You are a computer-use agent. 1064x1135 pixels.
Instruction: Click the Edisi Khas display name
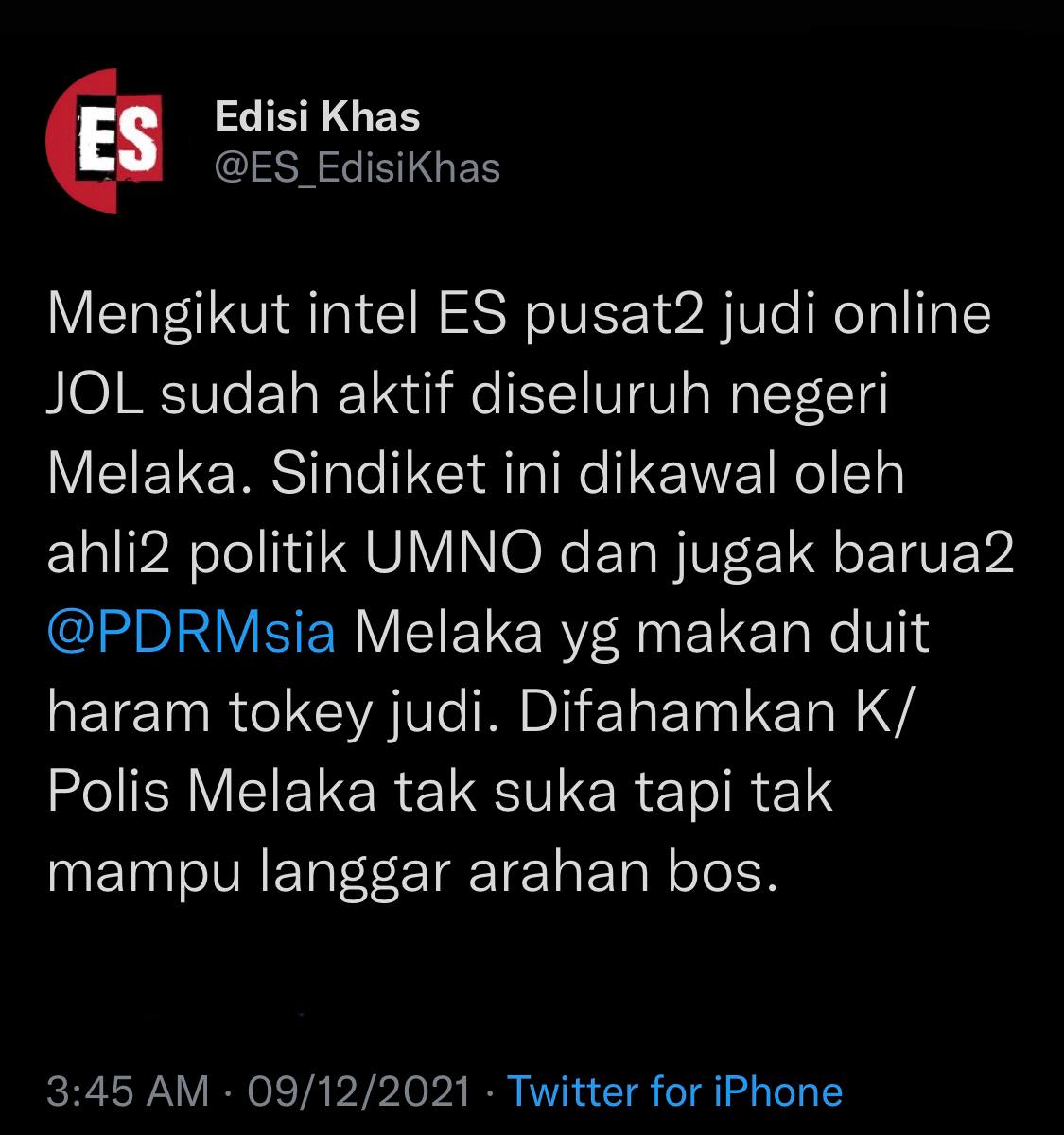click(317, 117)
